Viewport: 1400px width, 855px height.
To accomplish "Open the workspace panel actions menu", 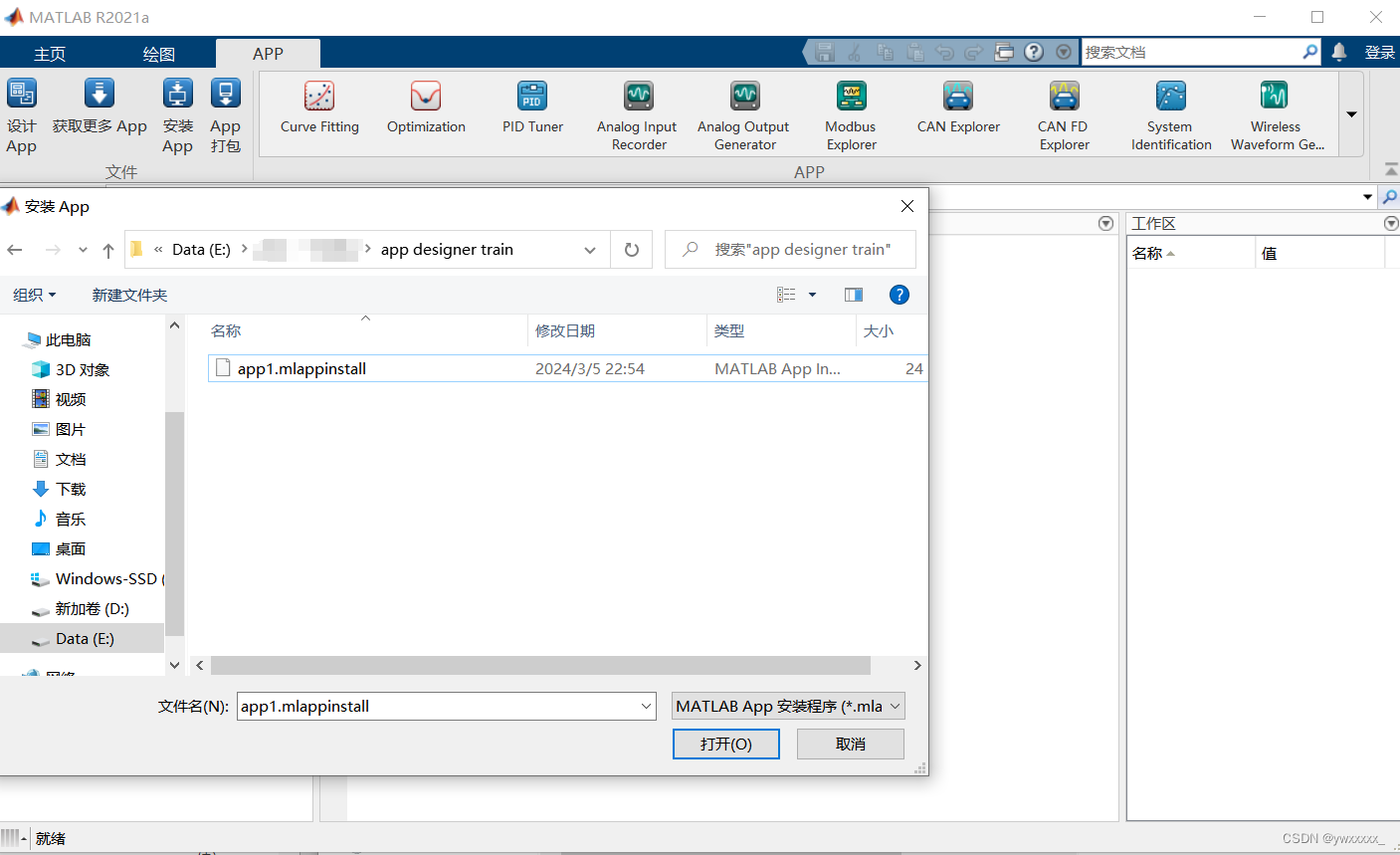I will click(1391, 224).
